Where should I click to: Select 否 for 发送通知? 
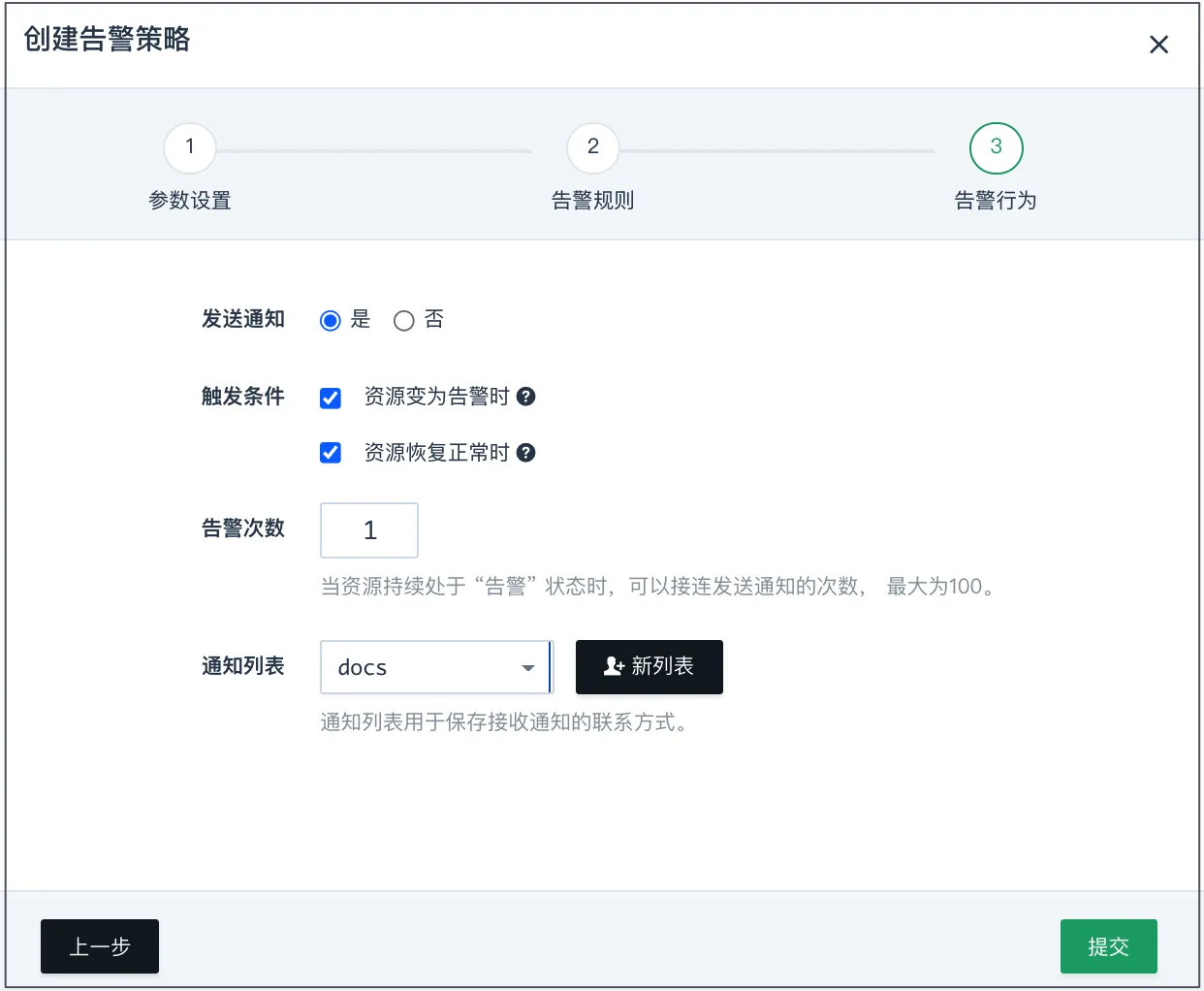point(404,320)
